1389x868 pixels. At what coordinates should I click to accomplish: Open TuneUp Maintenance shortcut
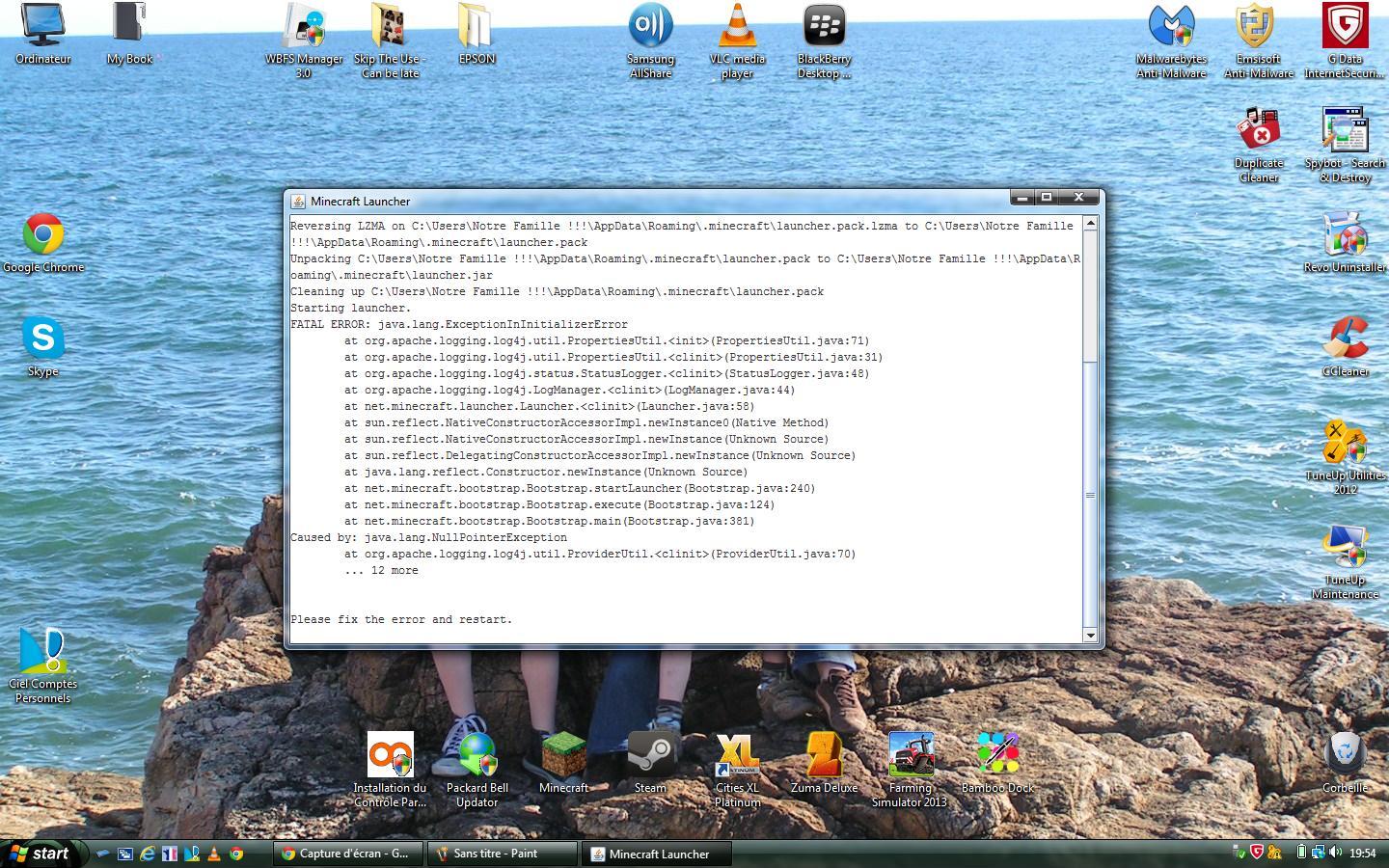(1345, 561)
